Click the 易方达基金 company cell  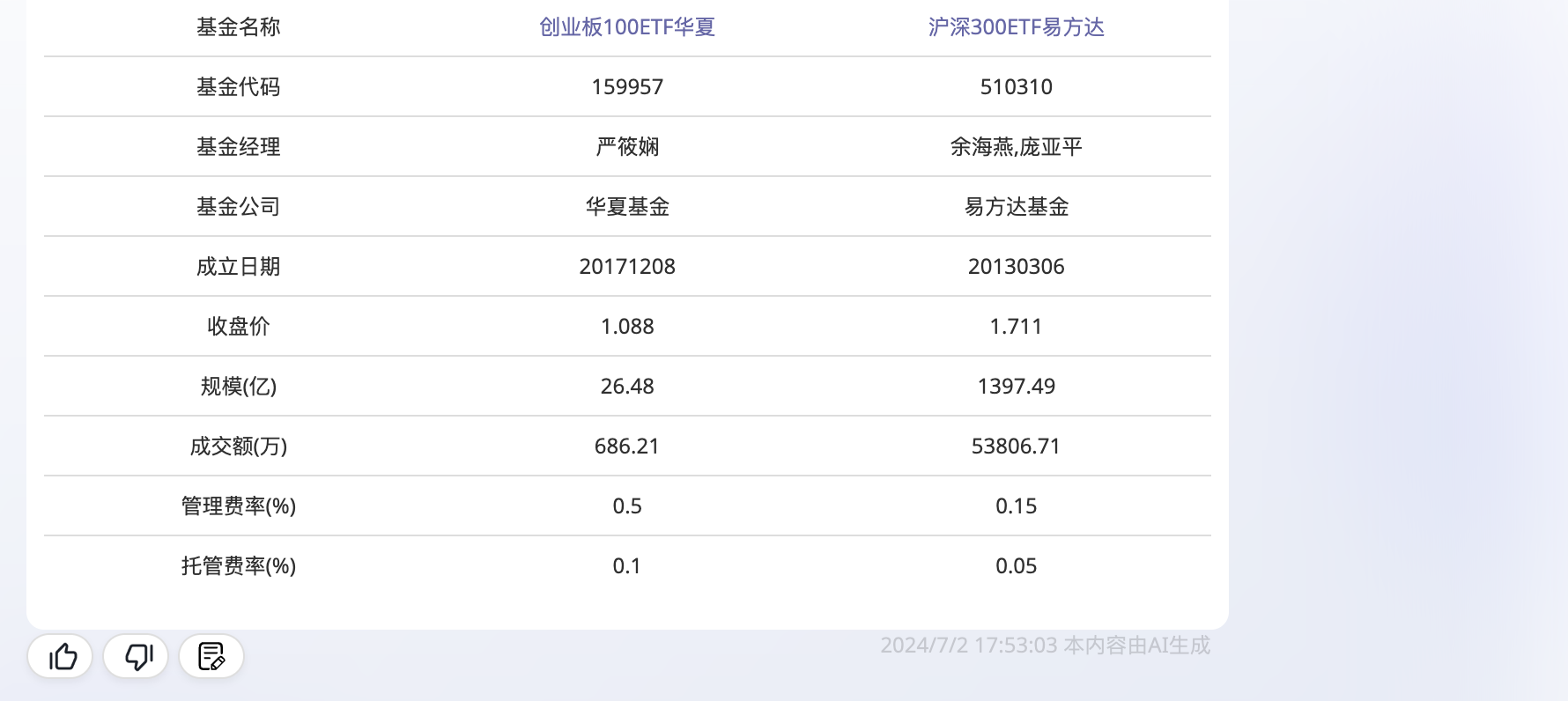pyautogui.click(x=1016, y=207)
